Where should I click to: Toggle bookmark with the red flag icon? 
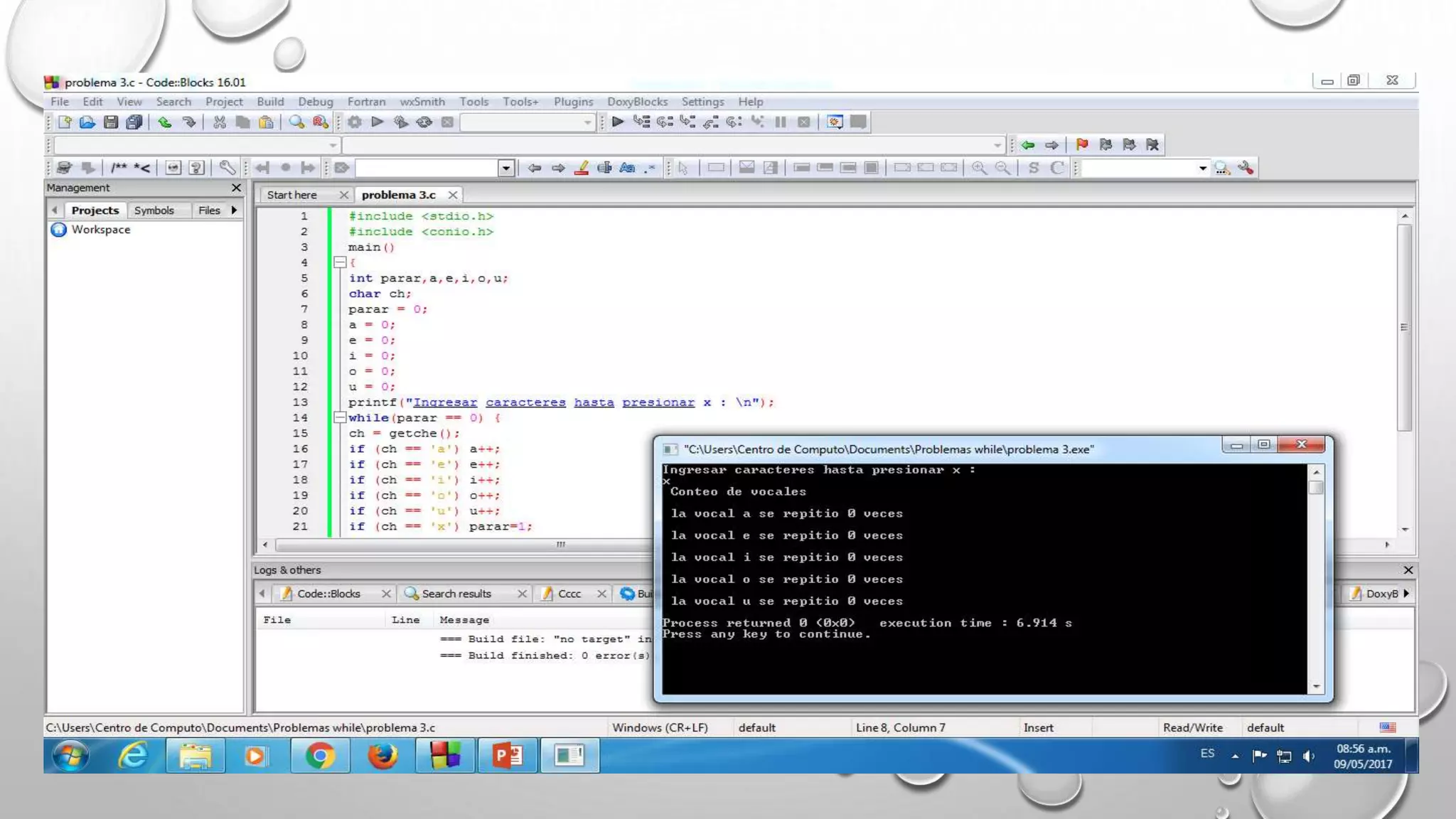click(x=1082, y=145)
